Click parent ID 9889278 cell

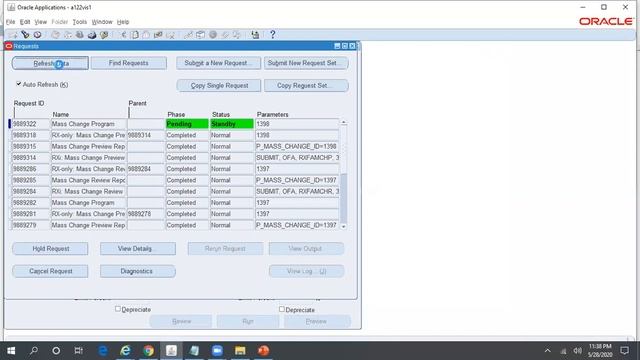[x=146, y=214]
